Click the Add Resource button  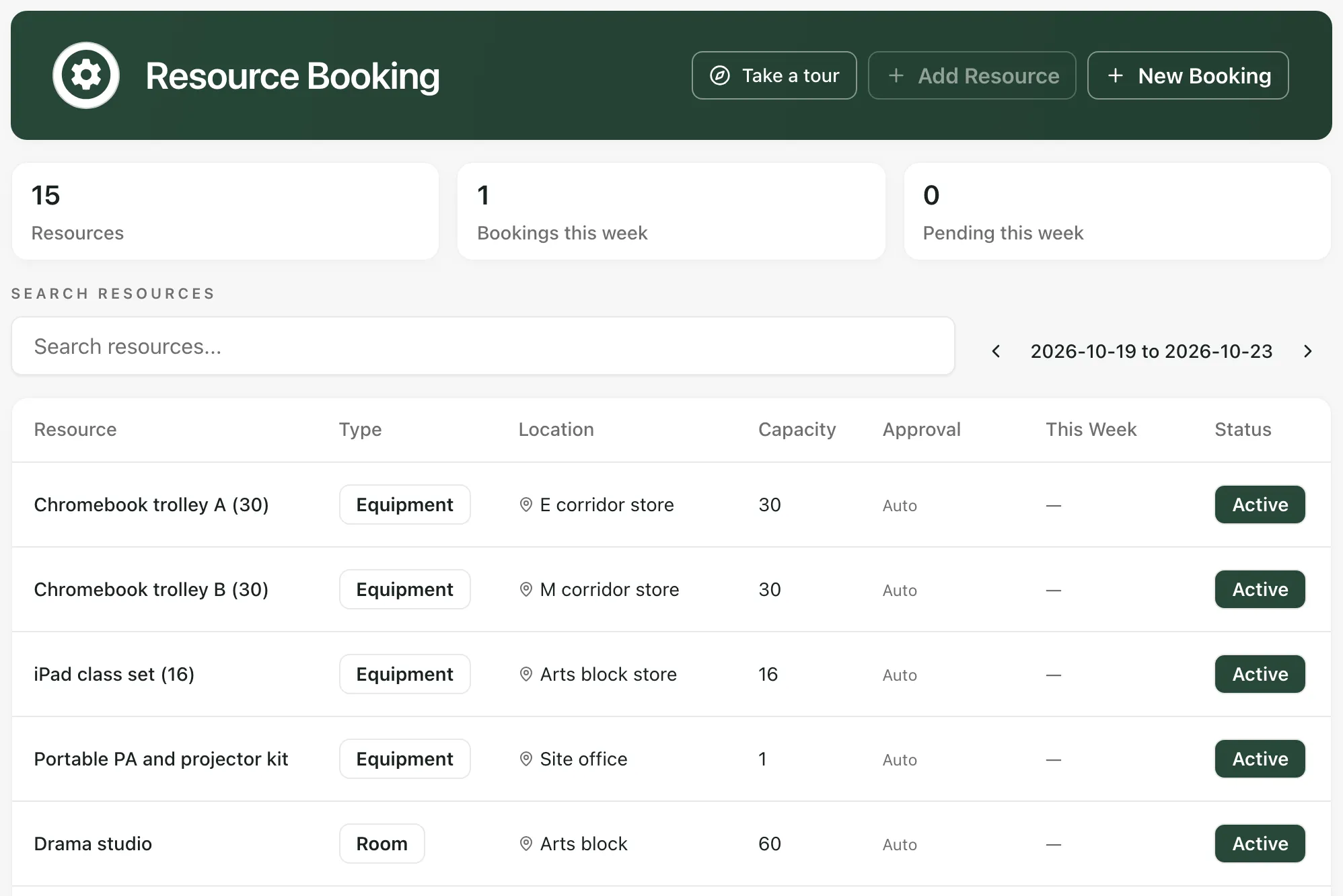coord(972,75)
